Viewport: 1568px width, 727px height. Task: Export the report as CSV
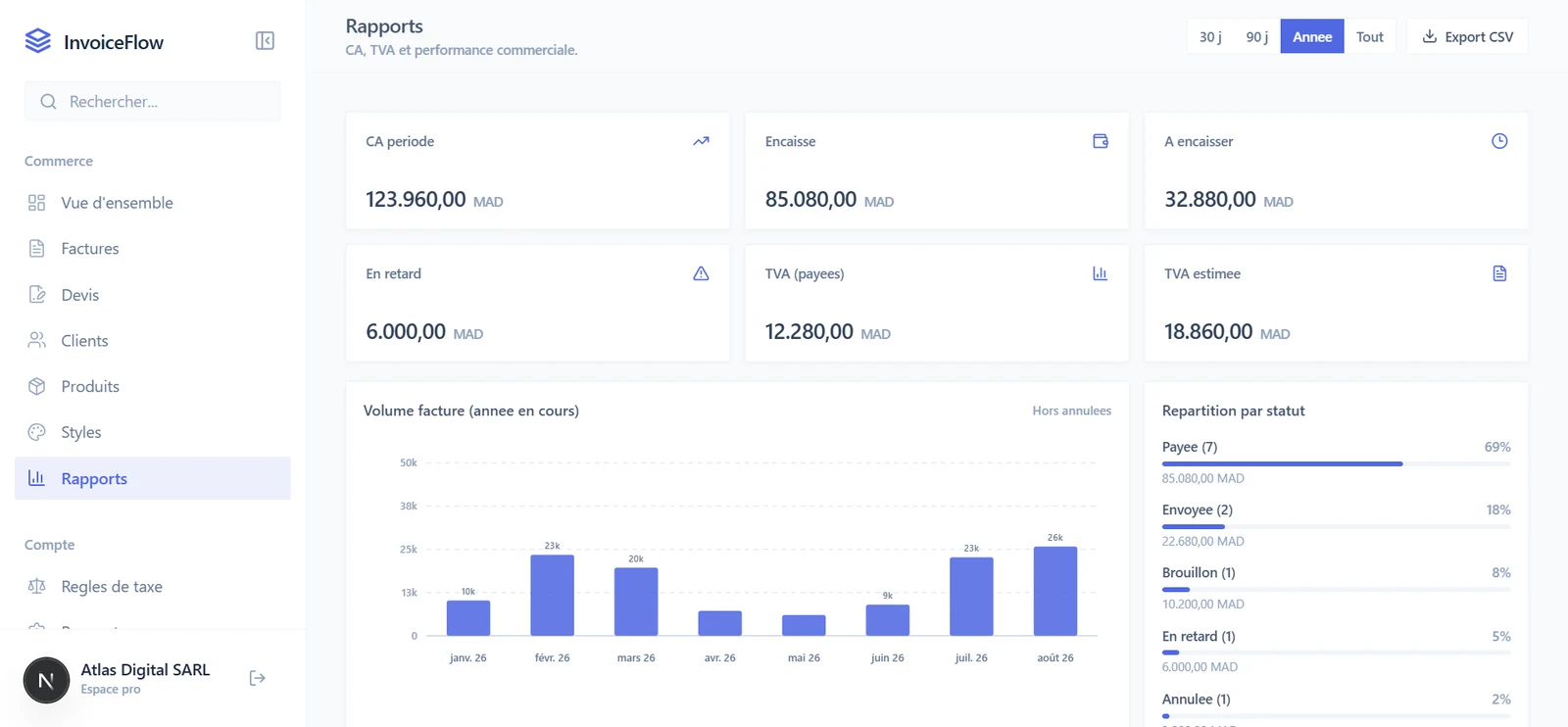point(1467,36)
